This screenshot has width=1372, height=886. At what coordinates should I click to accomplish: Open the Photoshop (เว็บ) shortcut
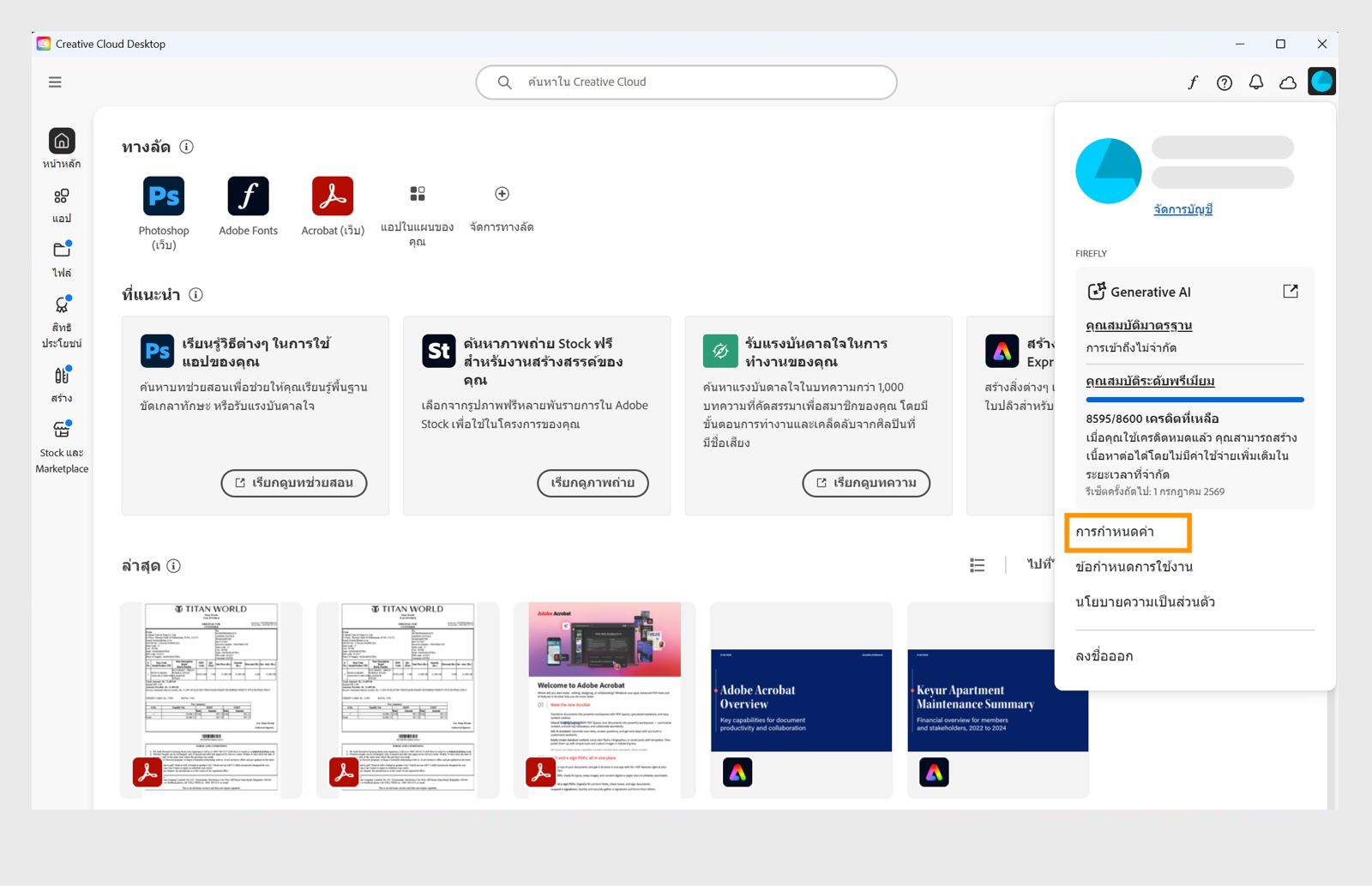pyautogui.click(x=164, y=196)
